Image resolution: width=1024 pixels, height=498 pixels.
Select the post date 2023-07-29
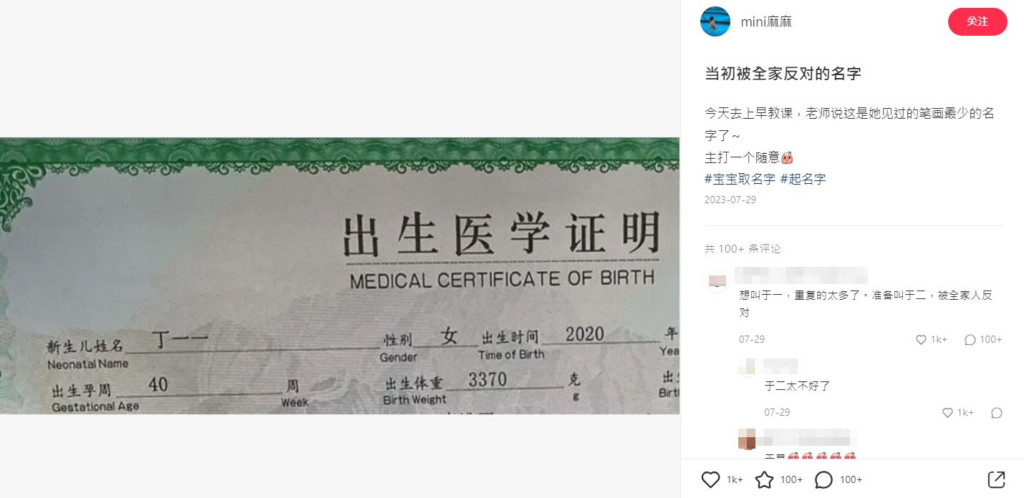click(730, 200)
